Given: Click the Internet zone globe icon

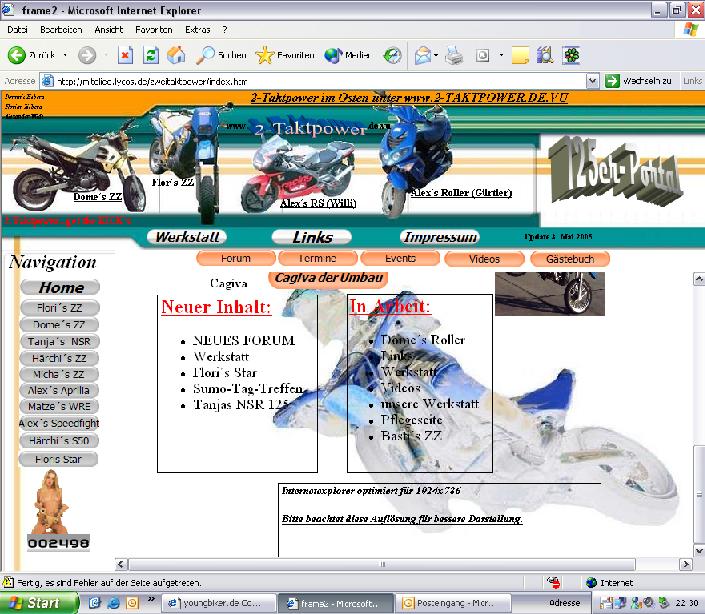Looking at the screenshot, I should tap(591, 583).
